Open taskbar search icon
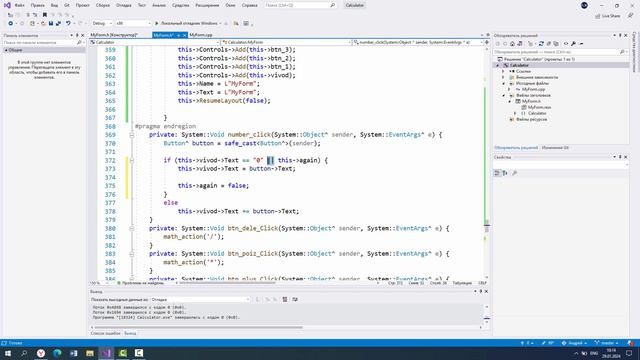The width and height of the screenshot is (640, 360). [x=24, y=353]
